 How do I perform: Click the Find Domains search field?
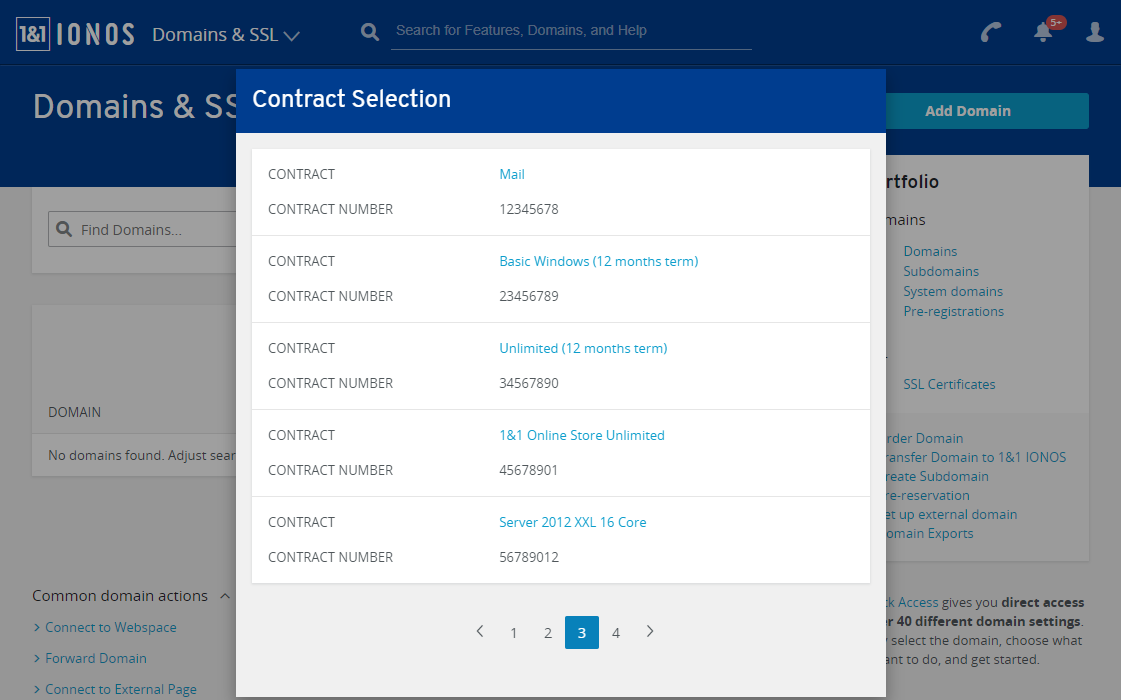142,230
